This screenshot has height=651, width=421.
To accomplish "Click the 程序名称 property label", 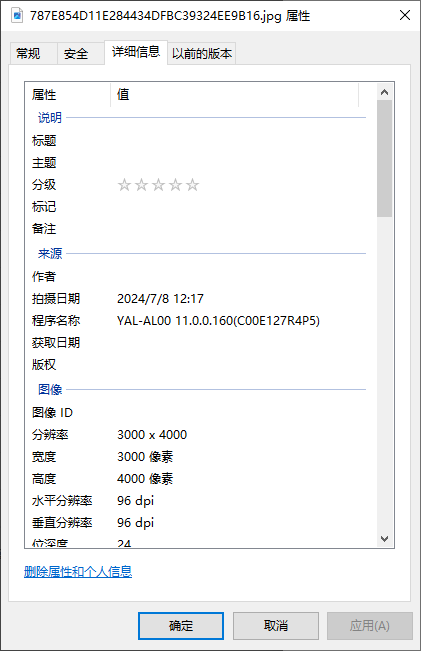I will (56, 321).
